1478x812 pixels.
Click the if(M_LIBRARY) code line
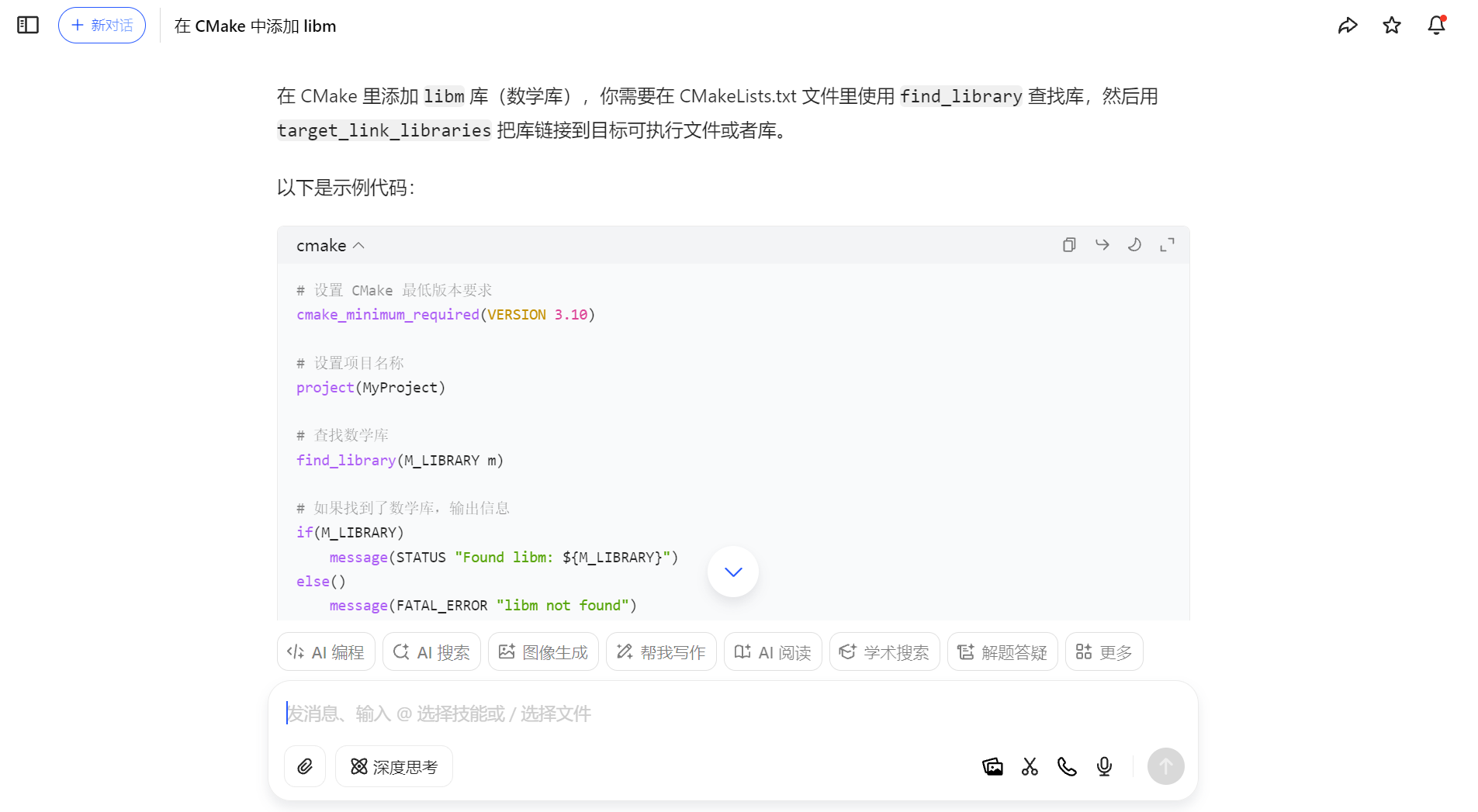pos(350,533)
